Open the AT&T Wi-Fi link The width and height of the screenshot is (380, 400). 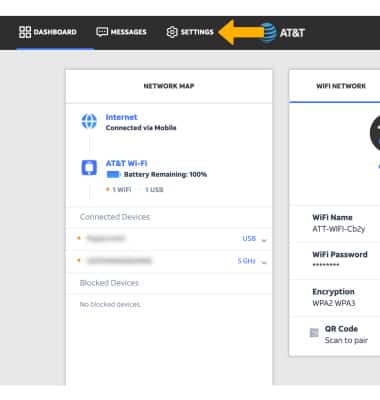126,163
